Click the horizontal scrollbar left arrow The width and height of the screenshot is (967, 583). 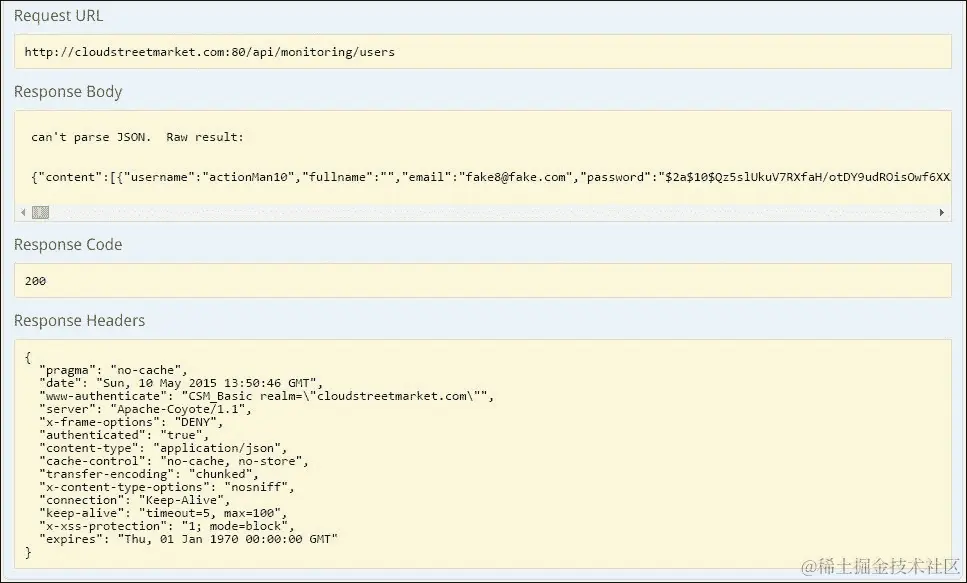pyautogui.click(x=23, y=212)
